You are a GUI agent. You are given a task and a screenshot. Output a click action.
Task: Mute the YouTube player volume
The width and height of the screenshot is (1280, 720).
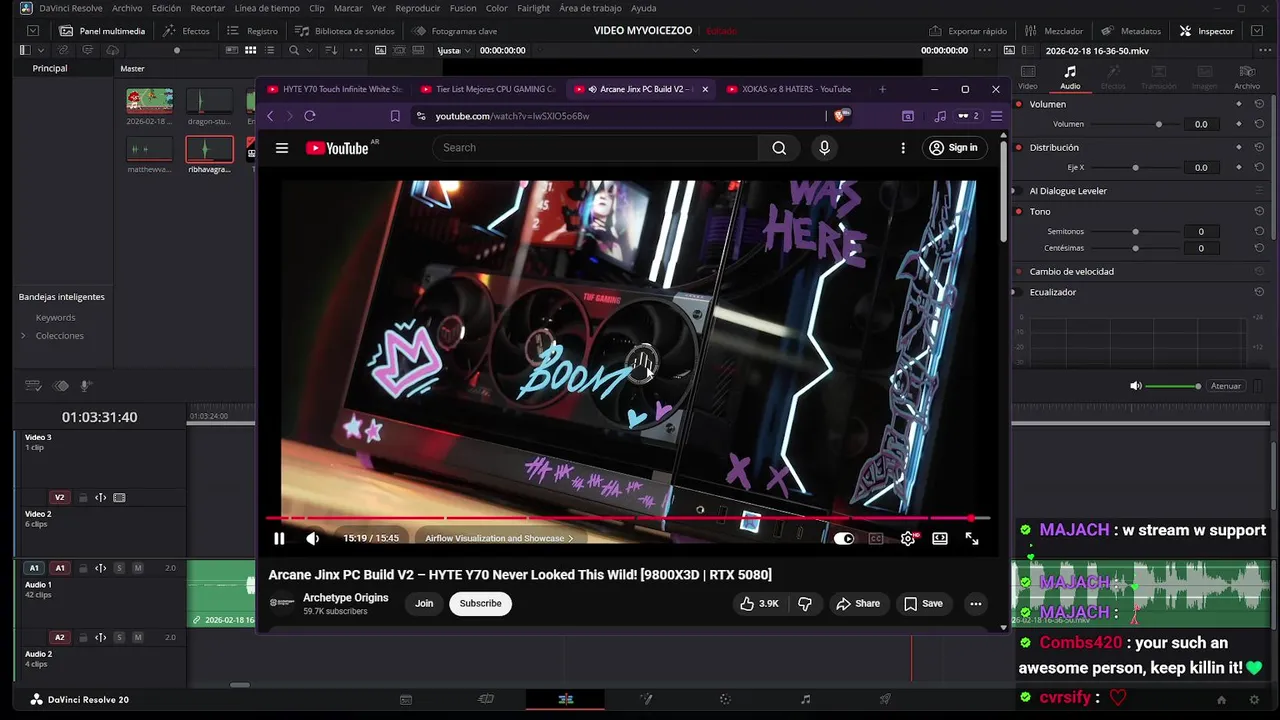(x=313, y=538)
